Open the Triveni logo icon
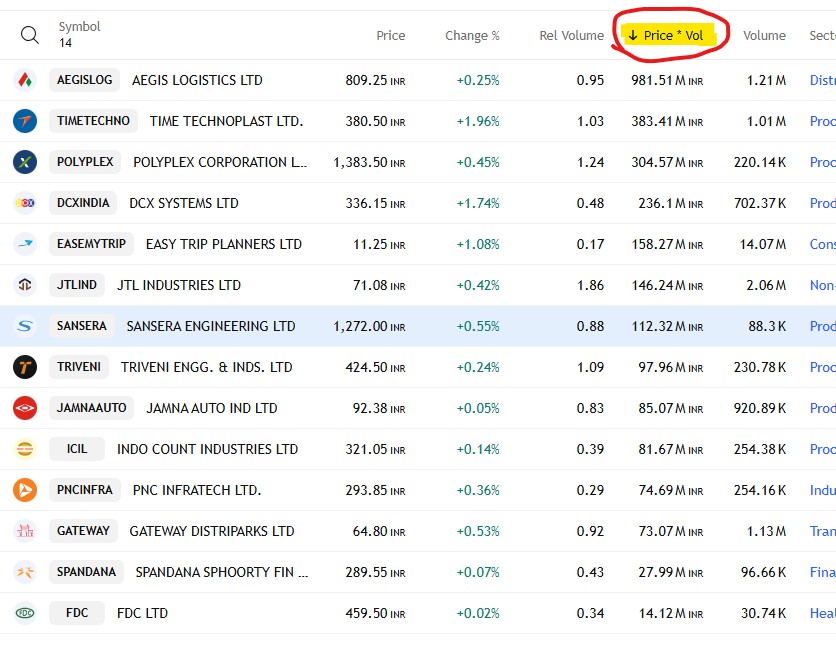The height and width of the screenshot is (655, 836). click(25, 367)
